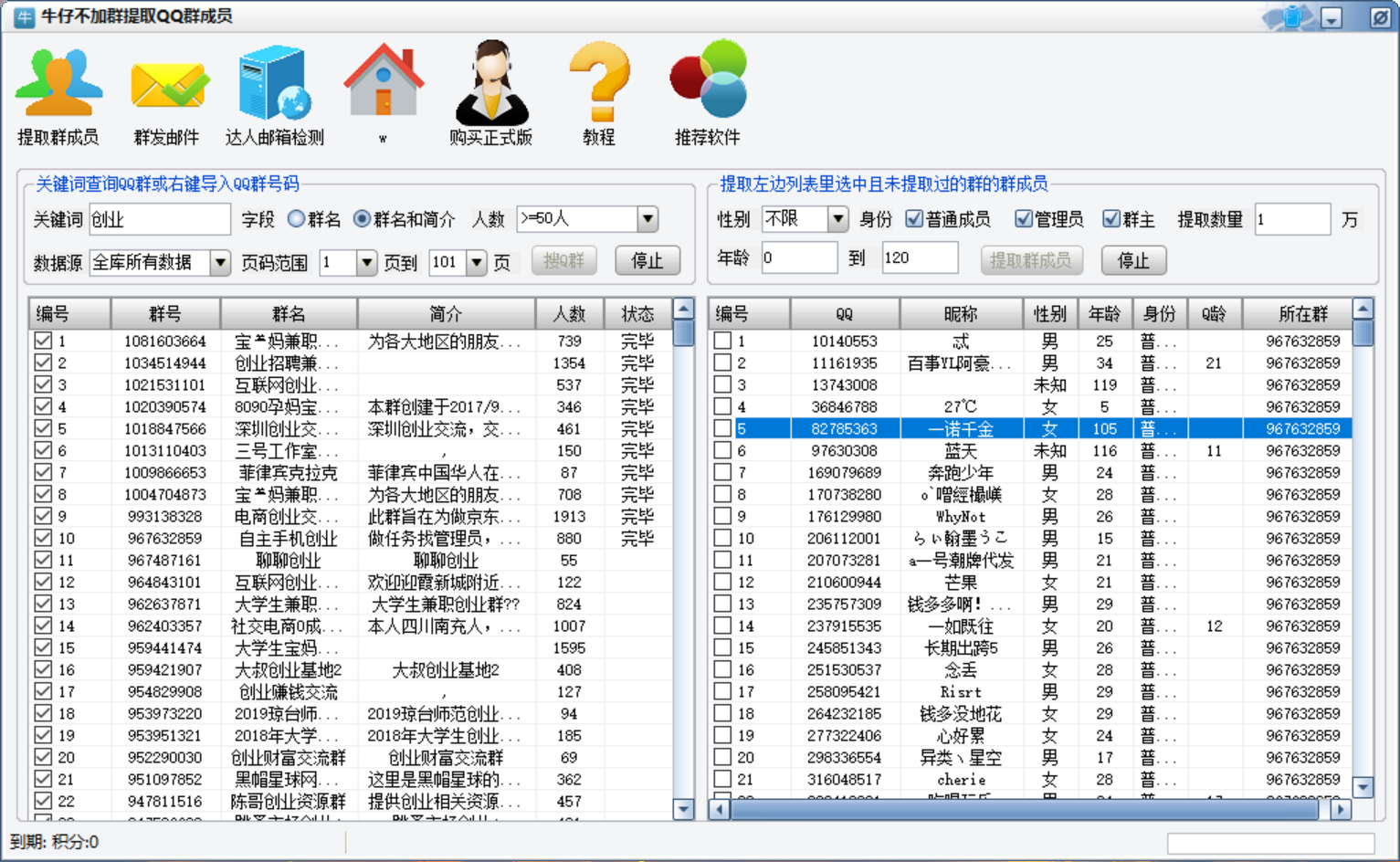1400x862 pixels.
Task: Uncheck the 管理员 admin checkbox
Action: [x=1022, y=218]
